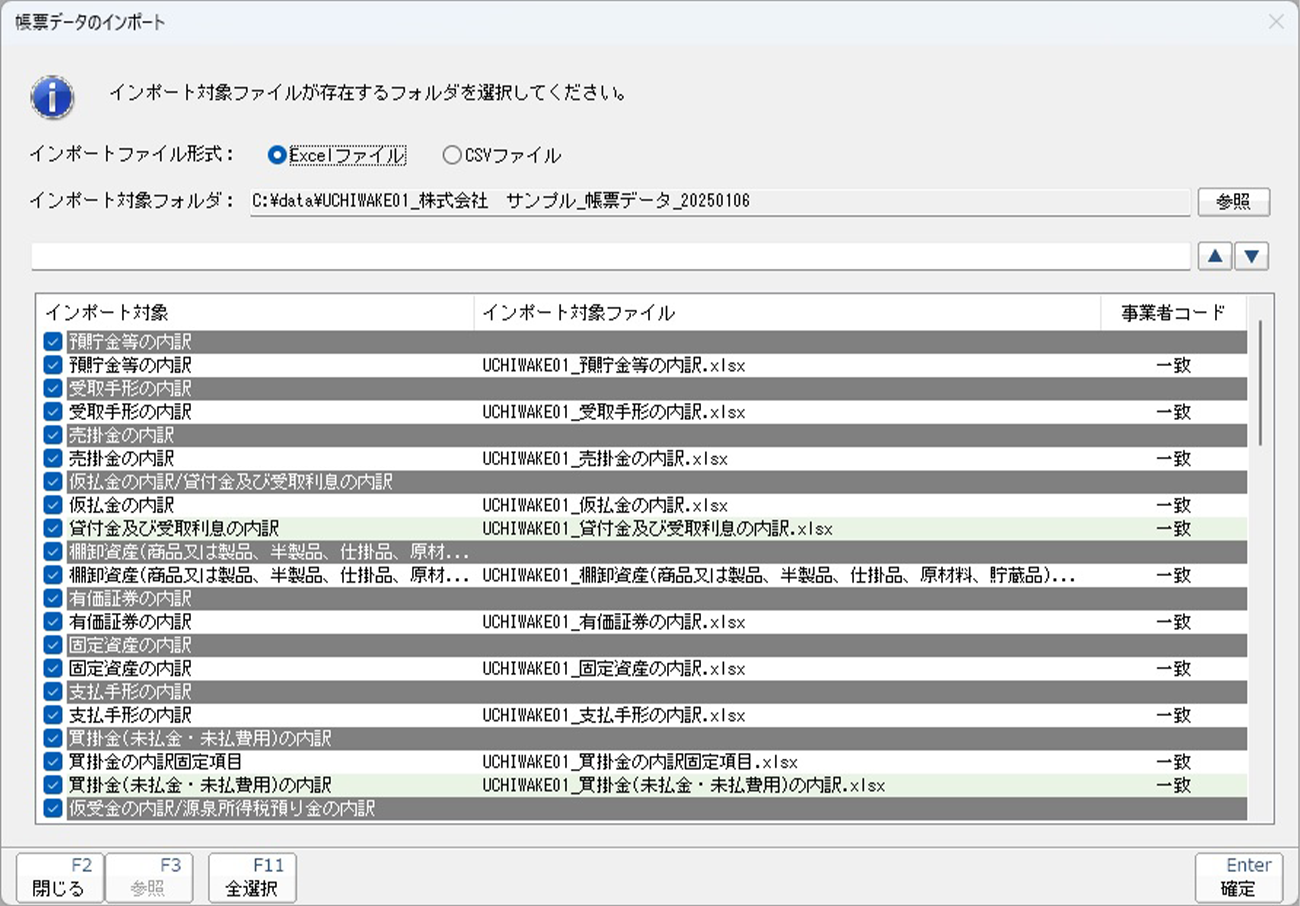Select the Excelファイル radio button
Viewport: 1300px width, 906px height.
(277, 155)
